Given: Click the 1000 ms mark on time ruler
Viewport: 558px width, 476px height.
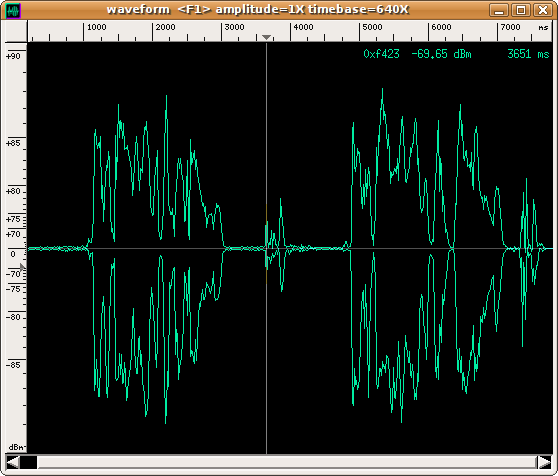Looking at the screenshot, I should point(96,27).
